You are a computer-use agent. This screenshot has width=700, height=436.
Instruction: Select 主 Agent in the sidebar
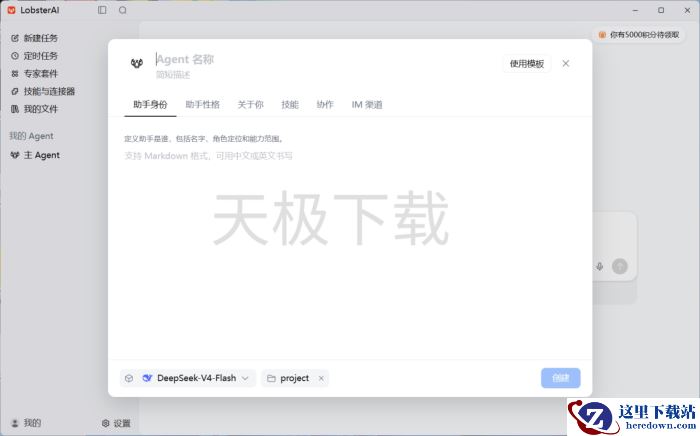click(35, 155)
